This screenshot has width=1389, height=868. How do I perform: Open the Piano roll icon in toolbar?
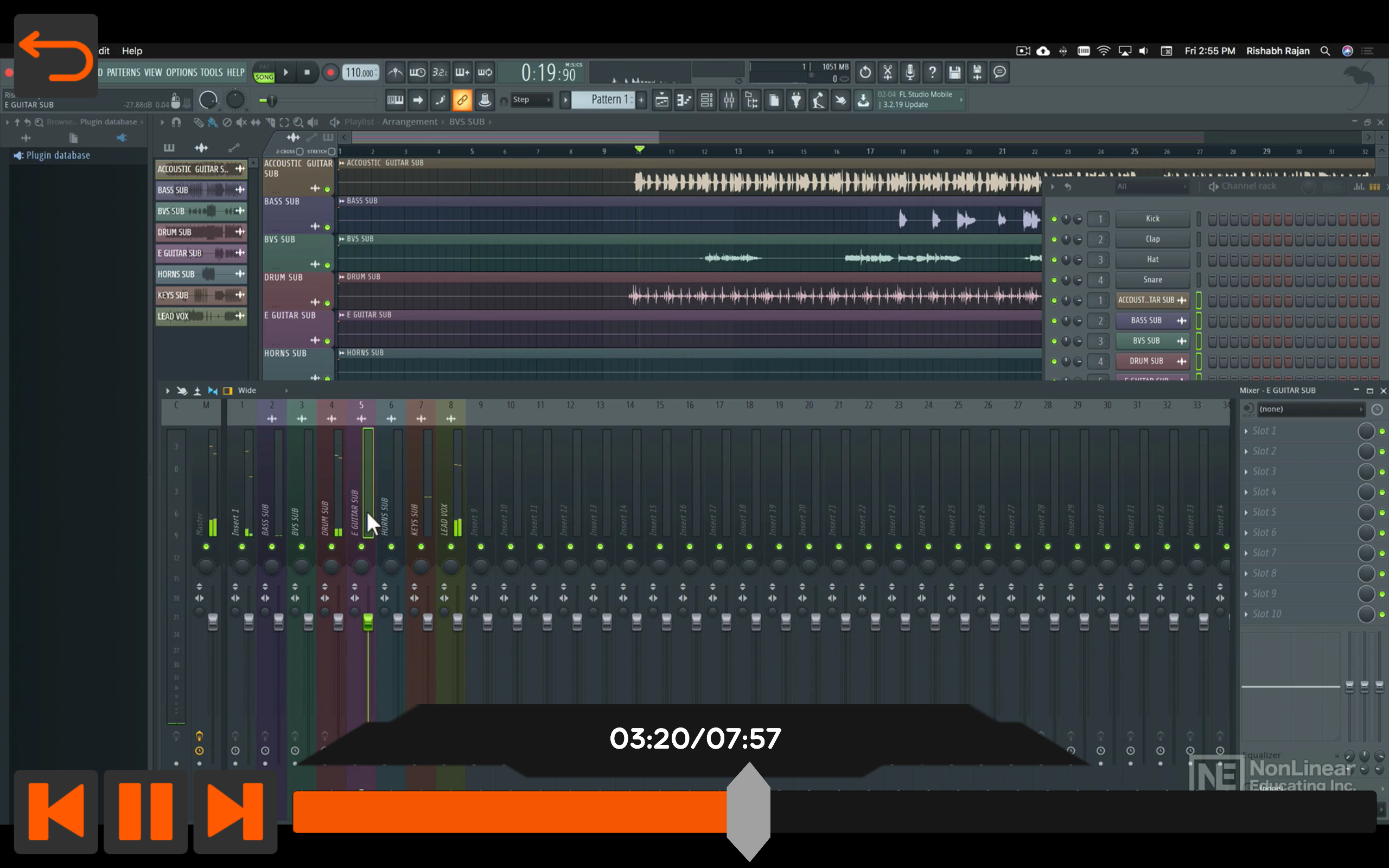click(684, 100)
